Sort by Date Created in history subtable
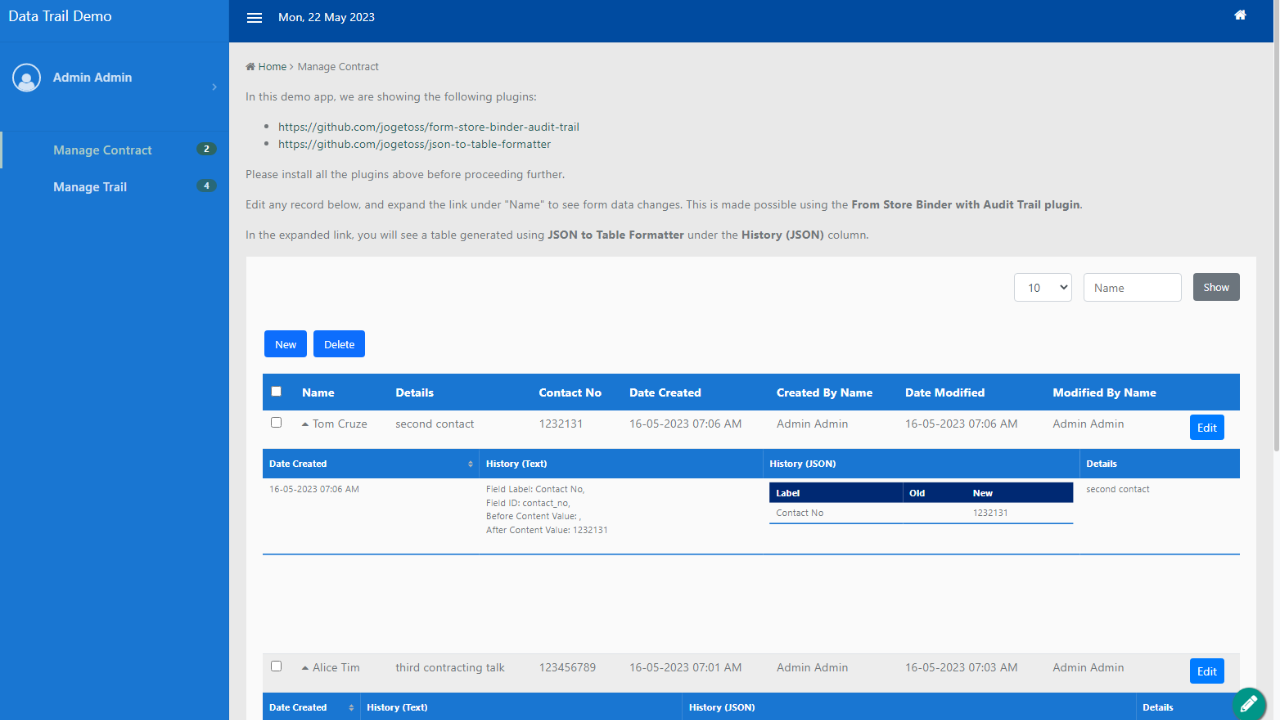 click(x=298, y=464)
